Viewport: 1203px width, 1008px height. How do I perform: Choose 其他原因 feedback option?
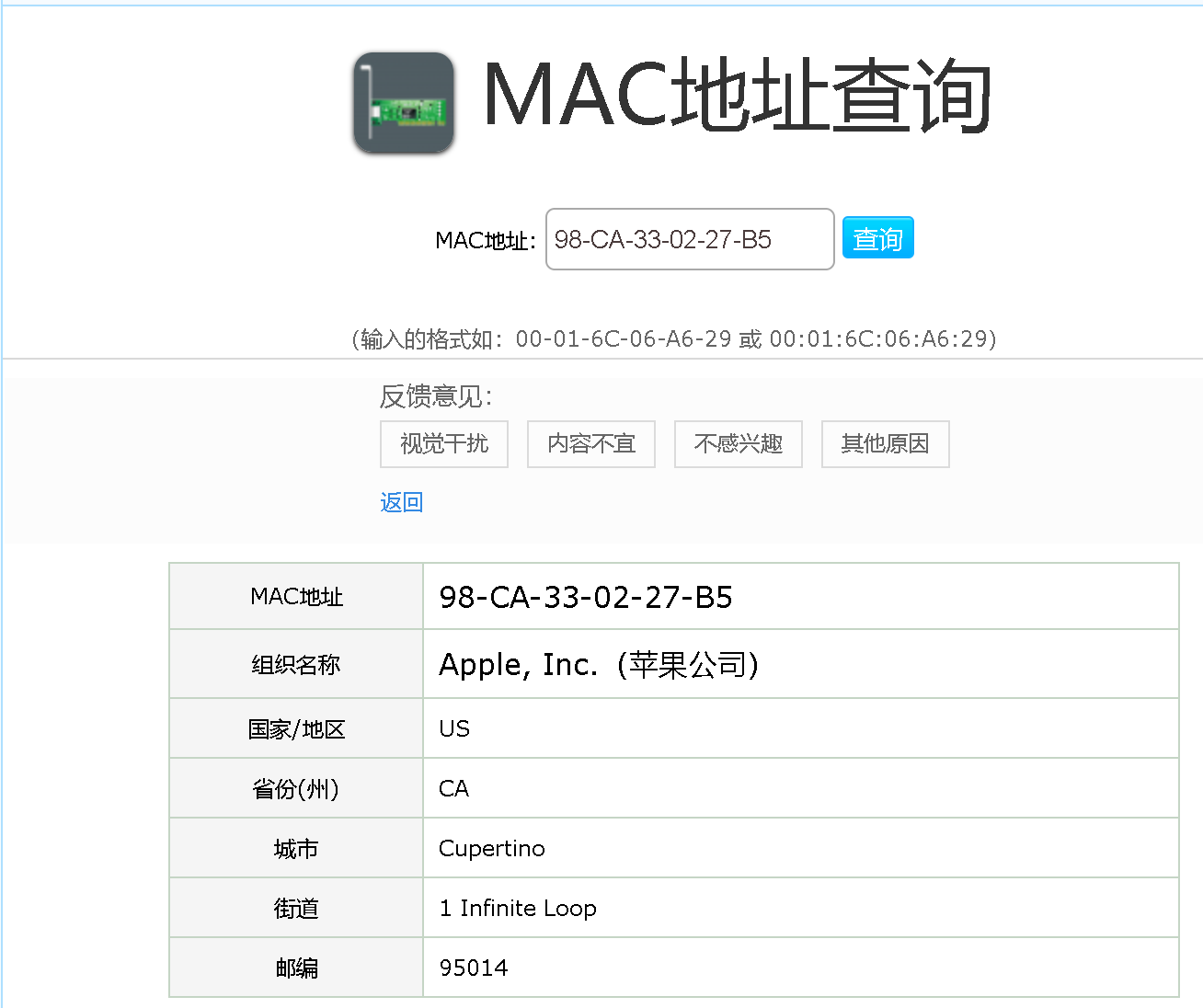coord(886,444)
